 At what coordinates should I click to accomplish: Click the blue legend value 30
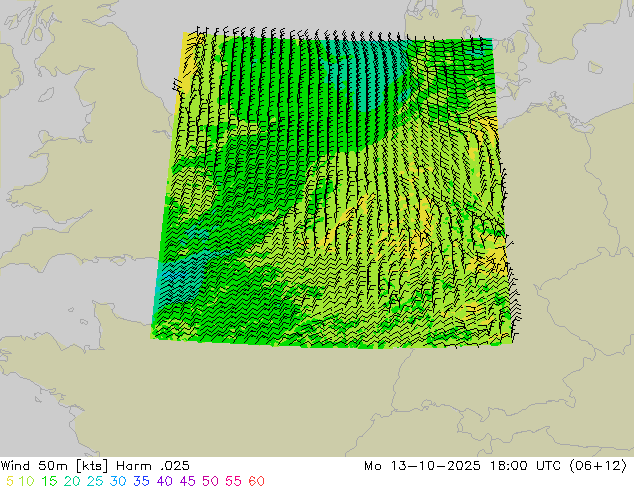(x=118, y=481)
